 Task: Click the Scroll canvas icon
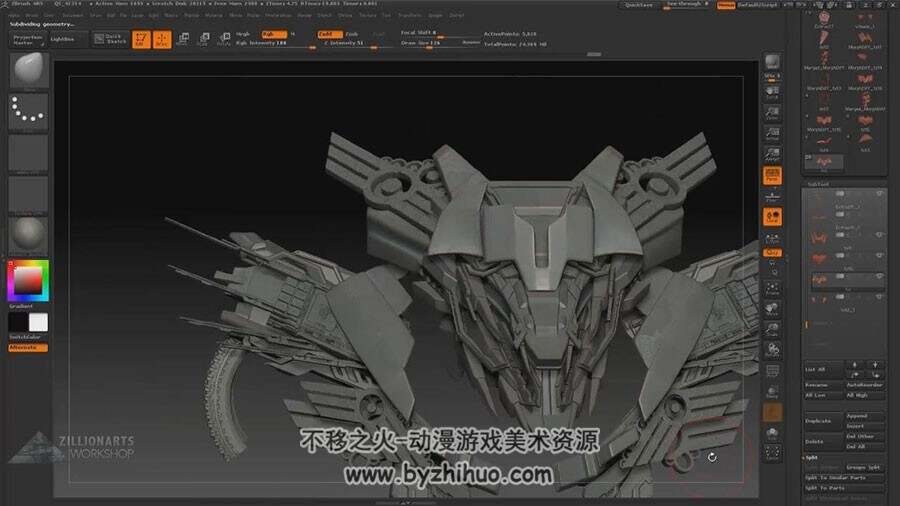[x=772, y=94]
